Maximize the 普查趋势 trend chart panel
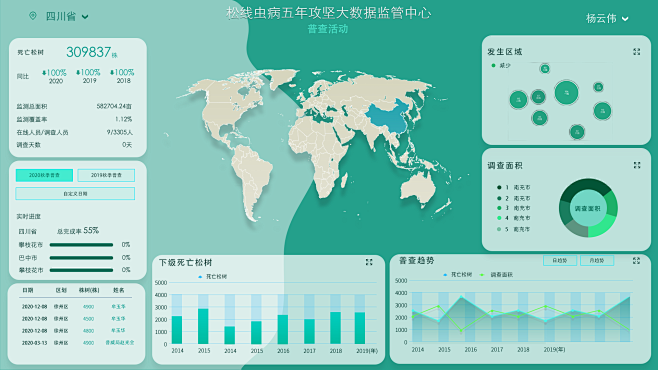 [x=636, y=261]
